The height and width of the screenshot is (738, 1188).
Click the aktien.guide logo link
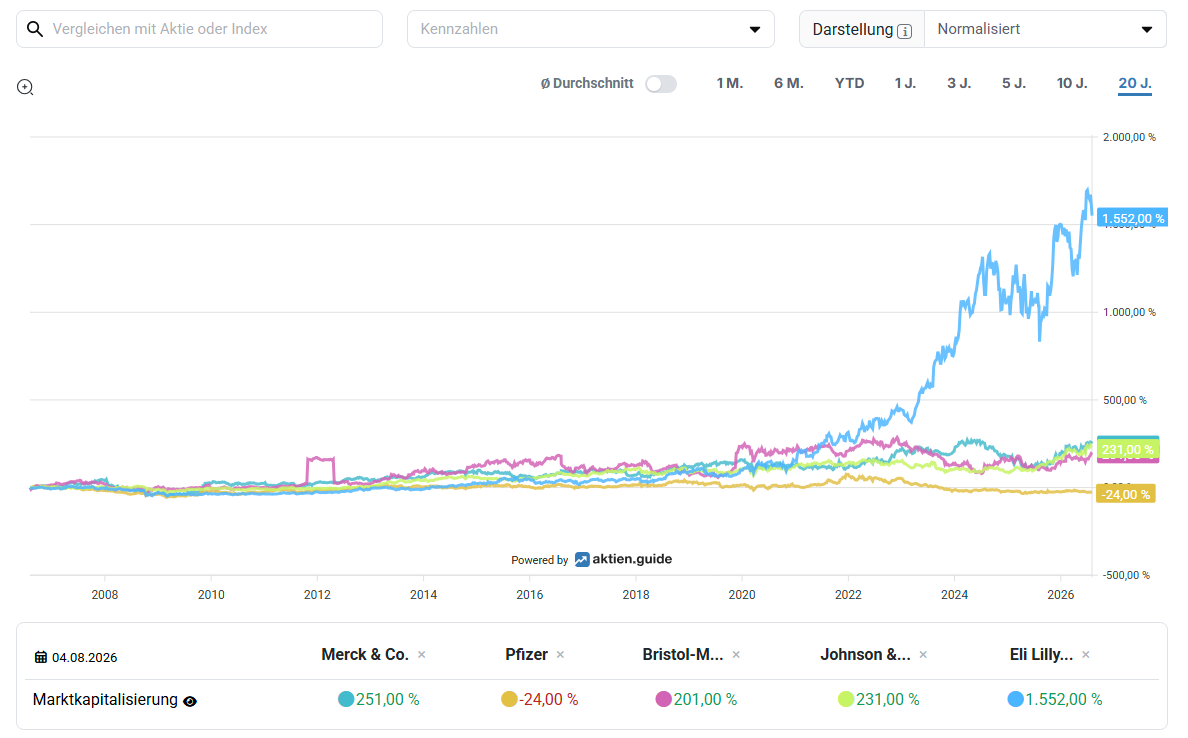point(623,559)
